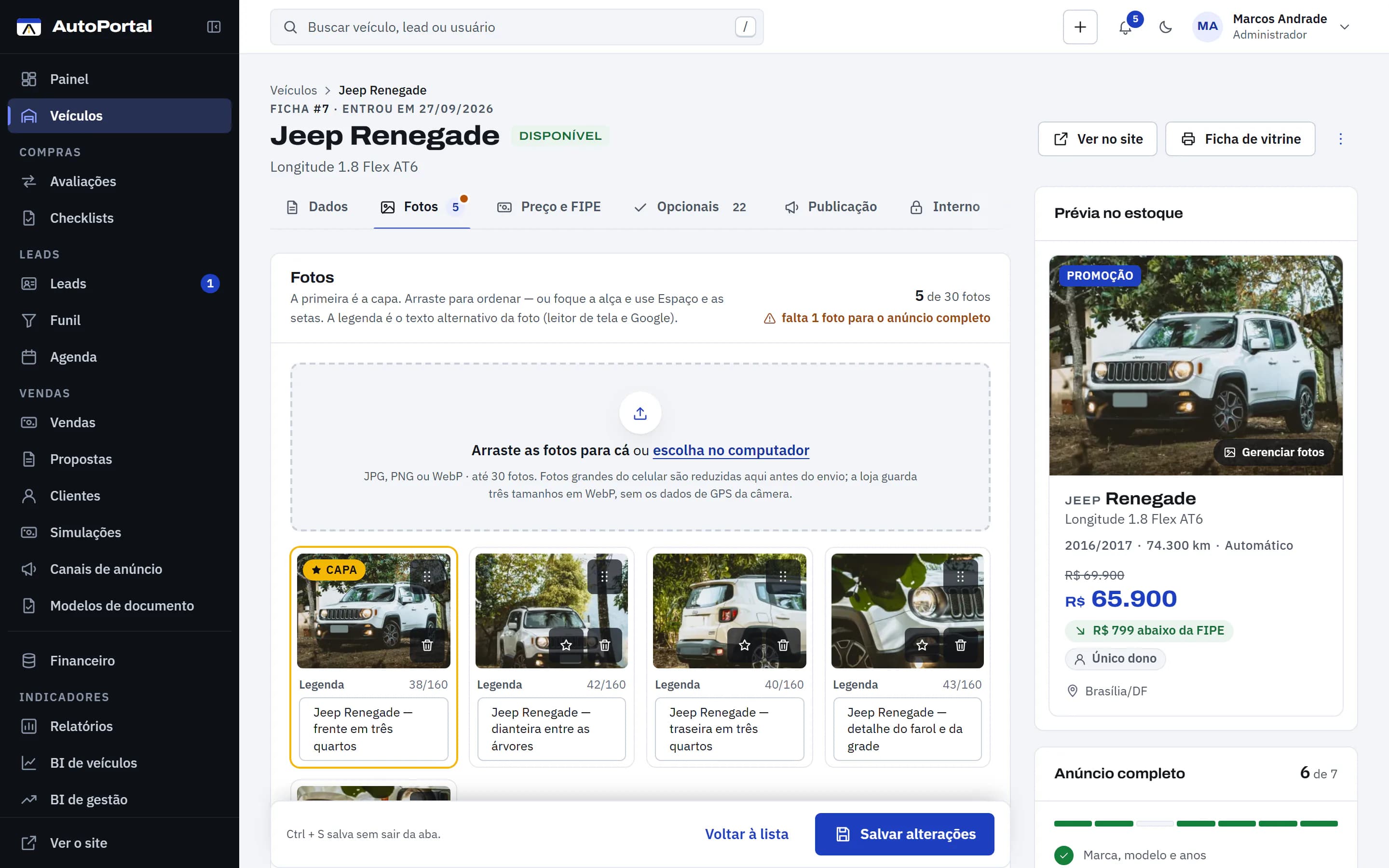Click Gerenciar fotos on preview image
Viewport: 1389px width, 868px height.
coord(1274,452)
